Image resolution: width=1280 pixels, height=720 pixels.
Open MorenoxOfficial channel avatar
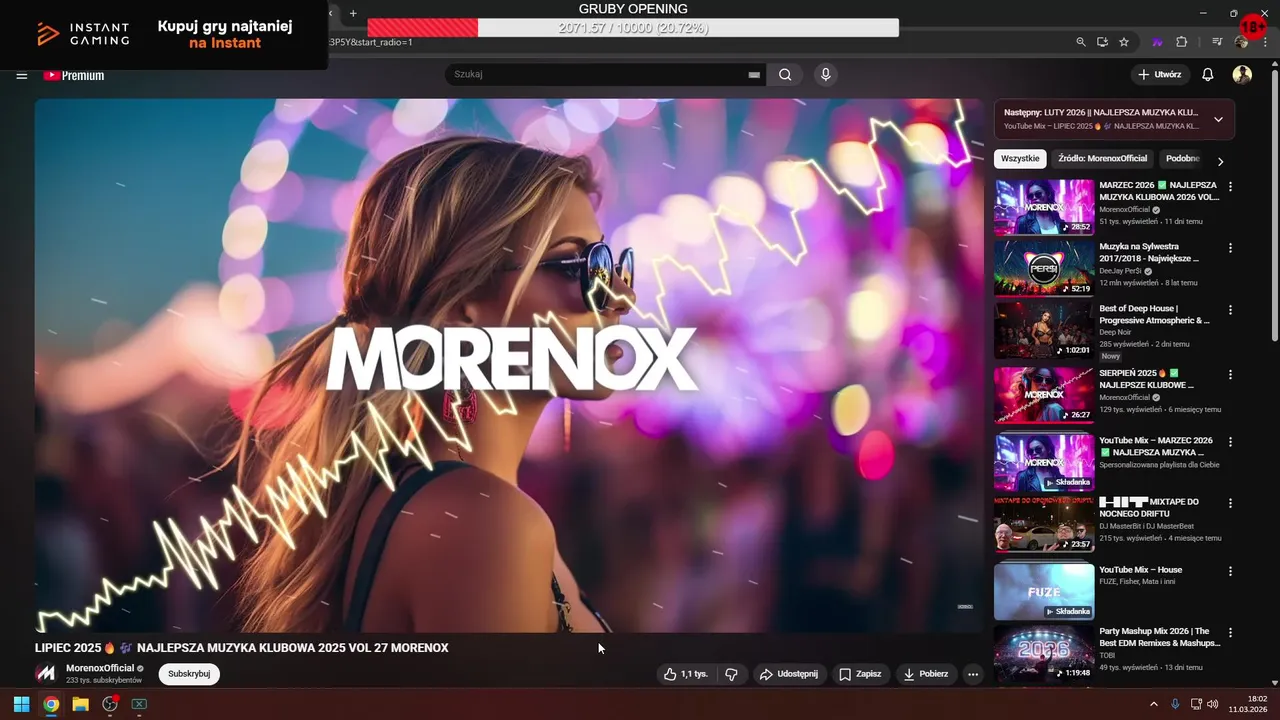(45, 673)
